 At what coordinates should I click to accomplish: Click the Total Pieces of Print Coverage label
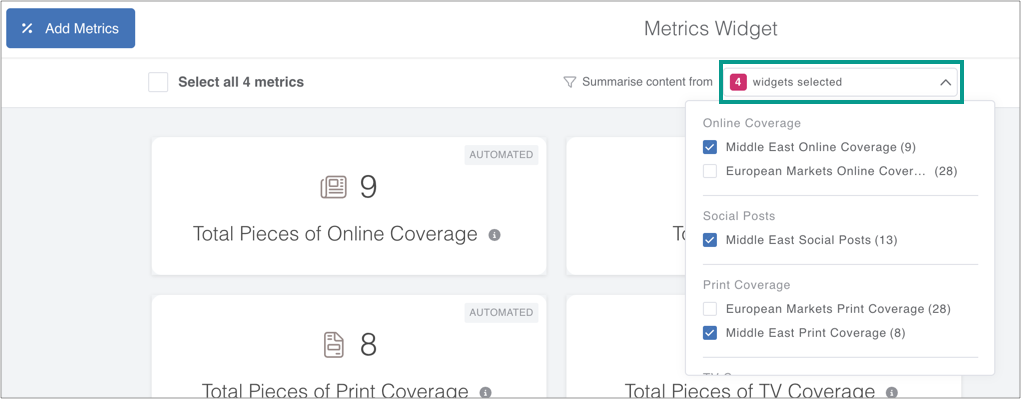click(335, 391)
